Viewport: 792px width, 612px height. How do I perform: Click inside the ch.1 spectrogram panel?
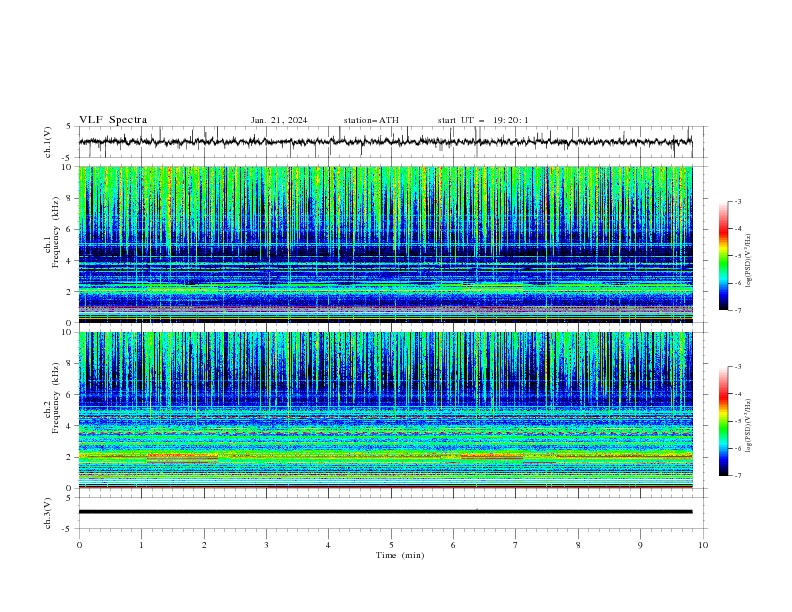pos(385,244)
